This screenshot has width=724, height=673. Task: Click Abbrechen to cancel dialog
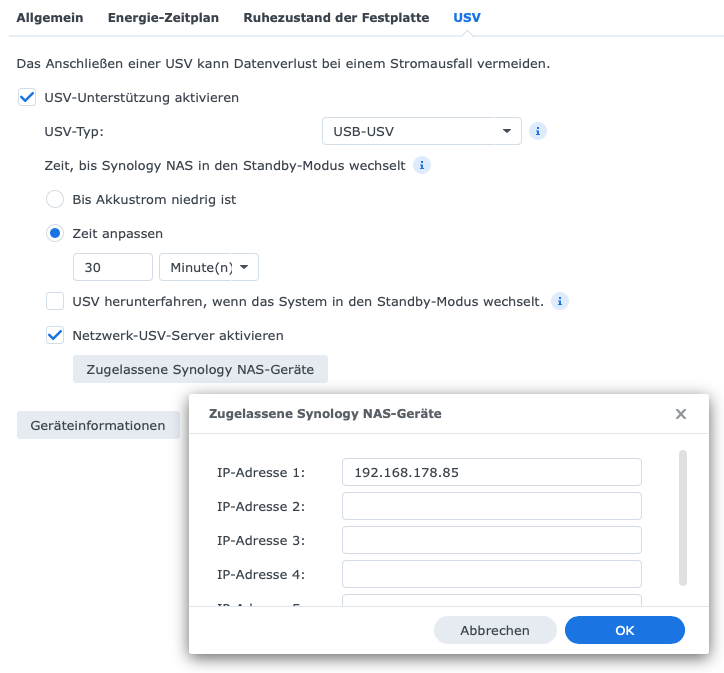click(495, 630)
